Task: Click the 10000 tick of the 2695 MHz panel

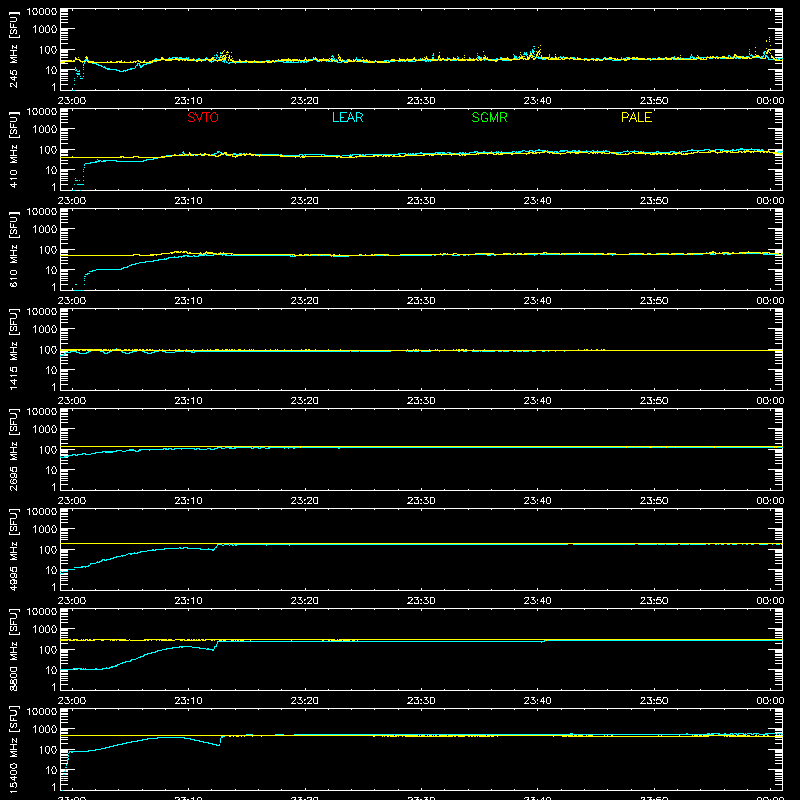Action: tap(42, 412)
